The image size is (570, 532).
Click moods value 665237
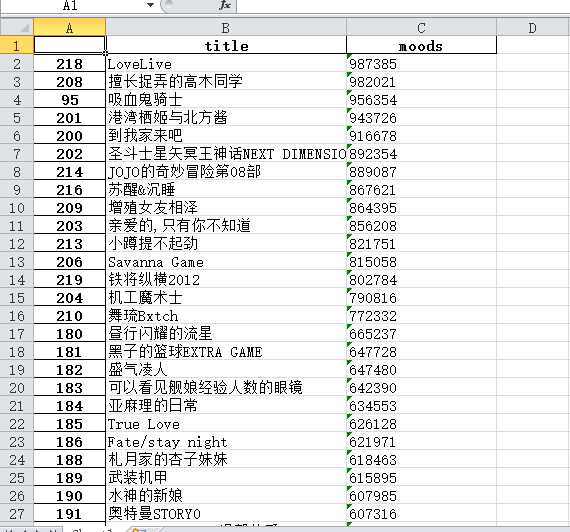(421, 333)
